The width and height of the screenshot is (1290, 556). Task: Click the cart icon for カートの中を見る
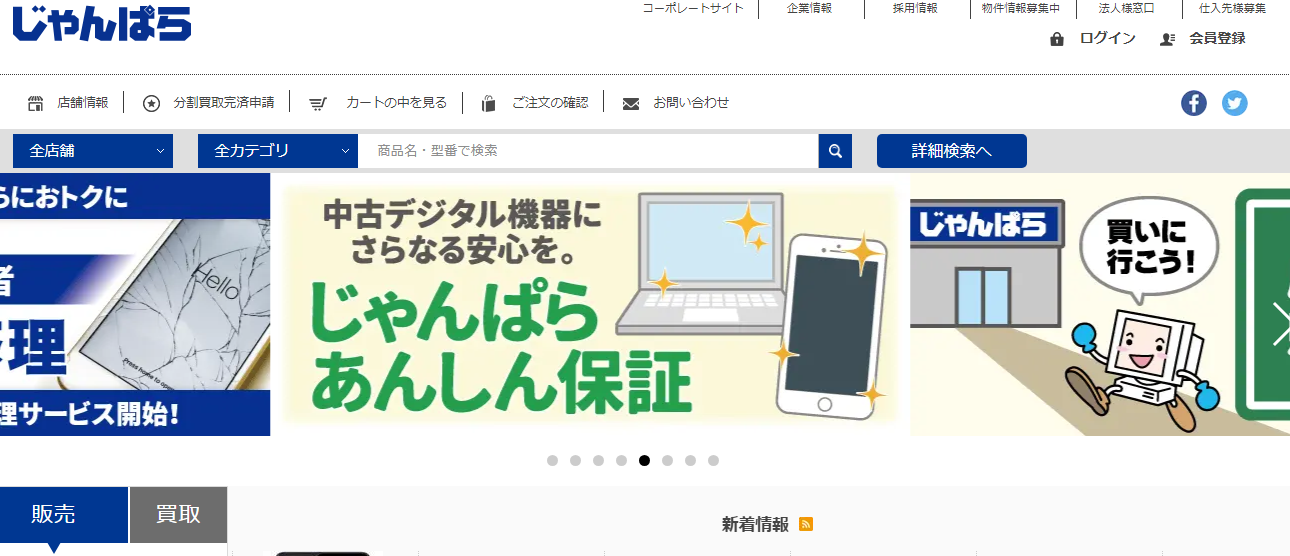318,103
